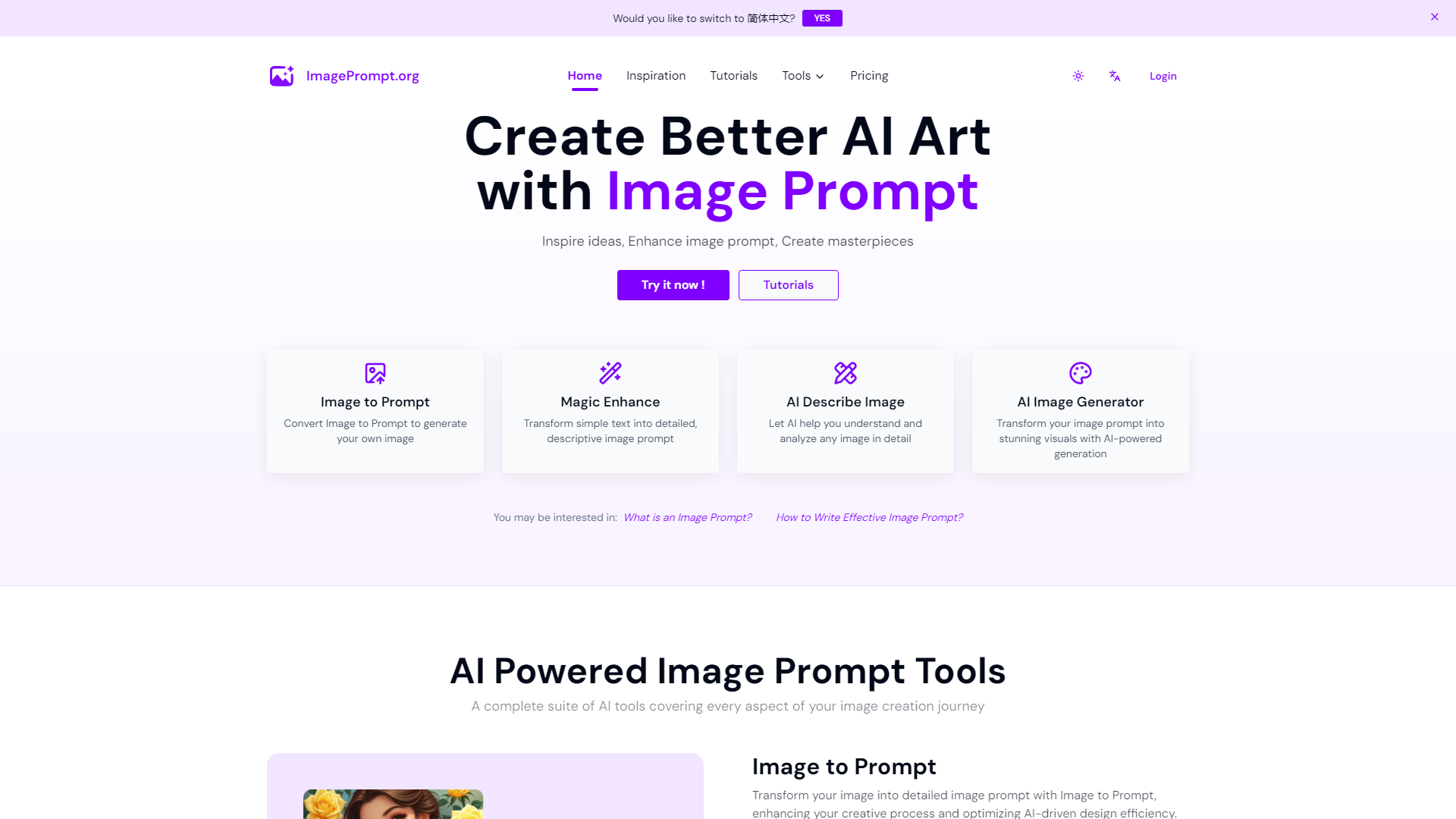Click What is an Image Prompt link
Viewport: 1456px width, 819px height.
click(686, 517)
